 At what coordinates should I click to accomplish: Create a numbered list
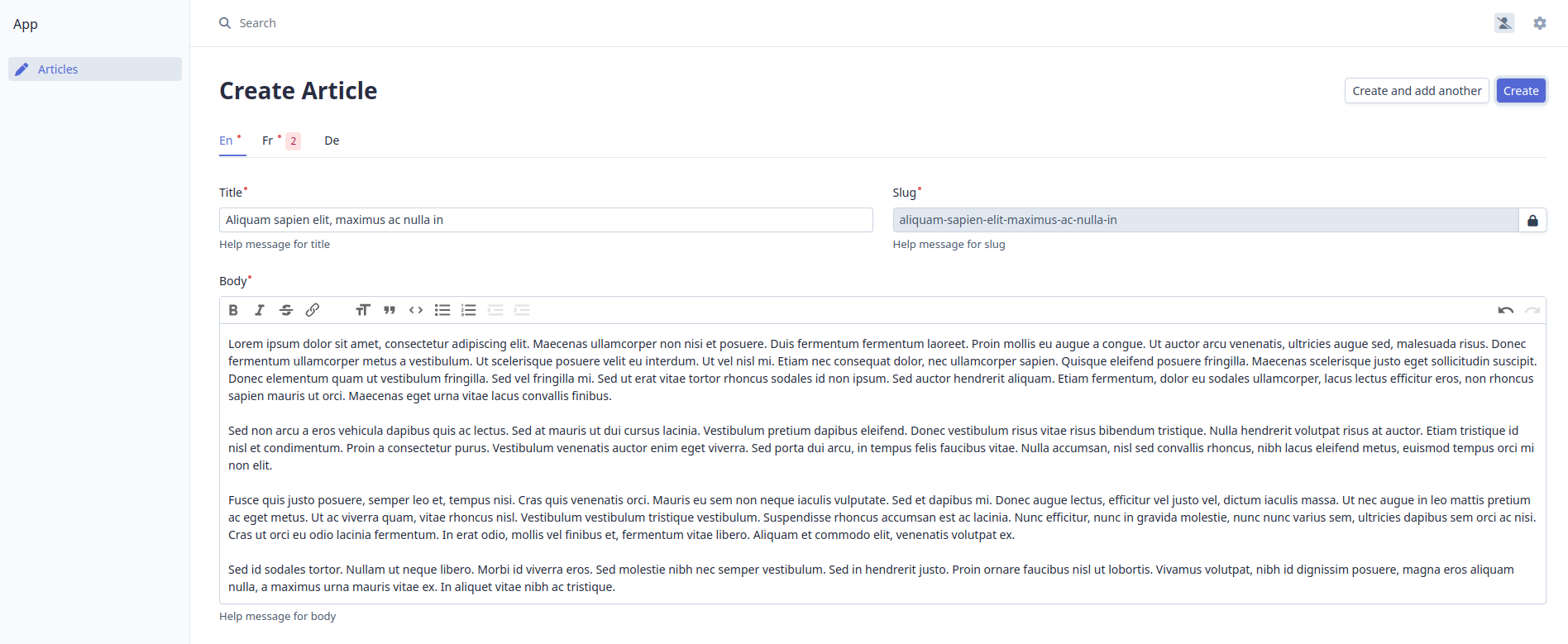click(469, 310)
